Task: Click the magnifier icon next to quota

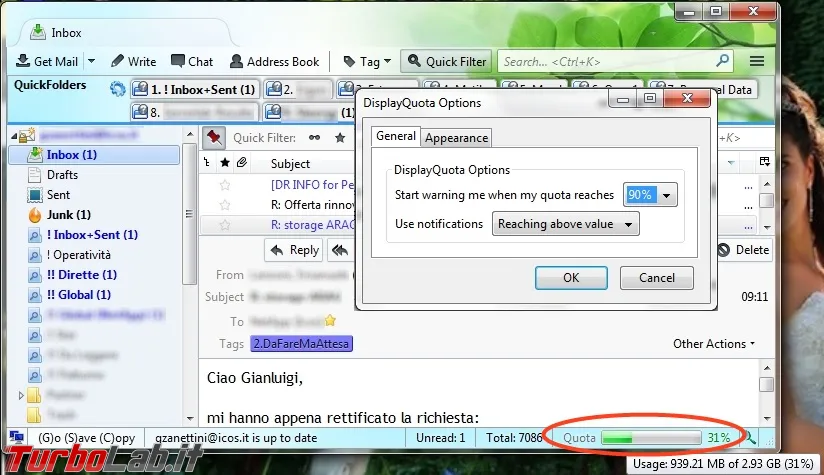Action: pyautogui.click(x=751, y=437)
